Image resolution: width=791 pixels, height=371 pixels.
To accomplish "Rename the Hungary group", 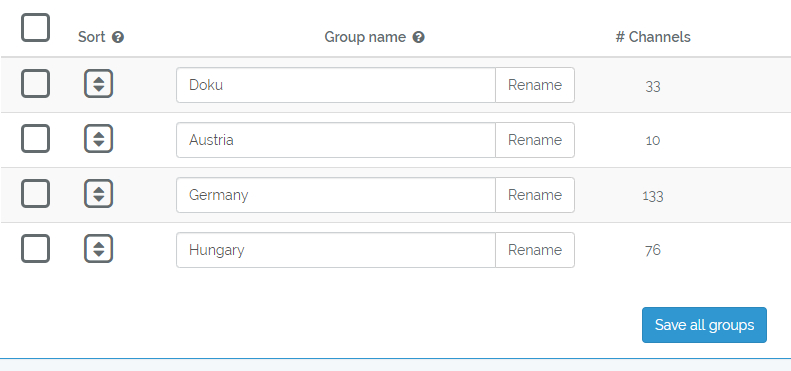I will (x=535, y=250).
